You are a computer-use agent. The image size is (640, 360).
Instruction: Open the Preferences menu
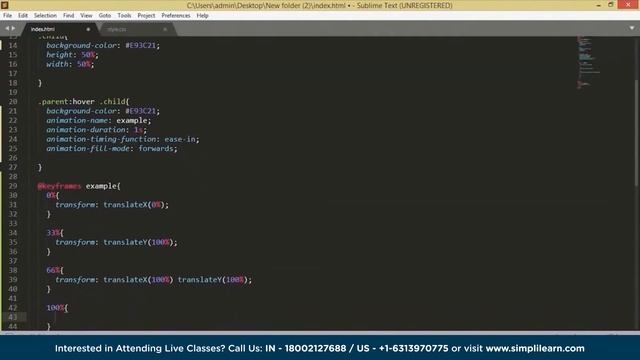[176, 16]
